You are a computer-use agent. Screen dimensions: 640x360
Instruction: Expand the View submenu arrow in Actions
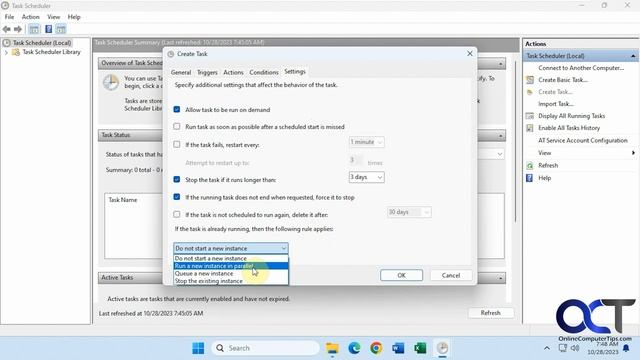tap(633, 153)
